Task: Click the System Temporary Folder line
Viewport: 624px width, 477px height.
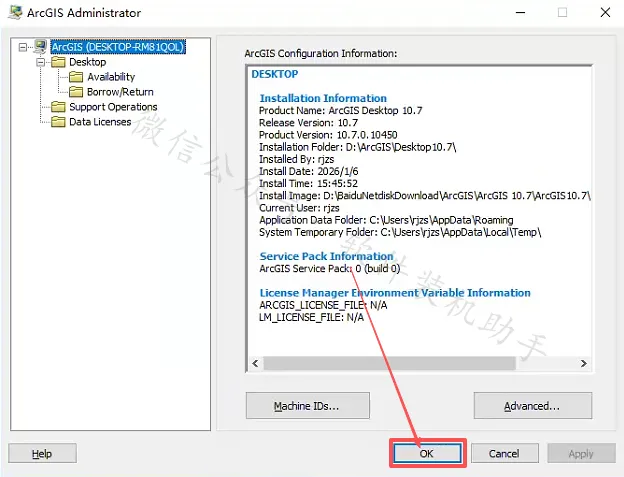Action: (x=400, y=232)
